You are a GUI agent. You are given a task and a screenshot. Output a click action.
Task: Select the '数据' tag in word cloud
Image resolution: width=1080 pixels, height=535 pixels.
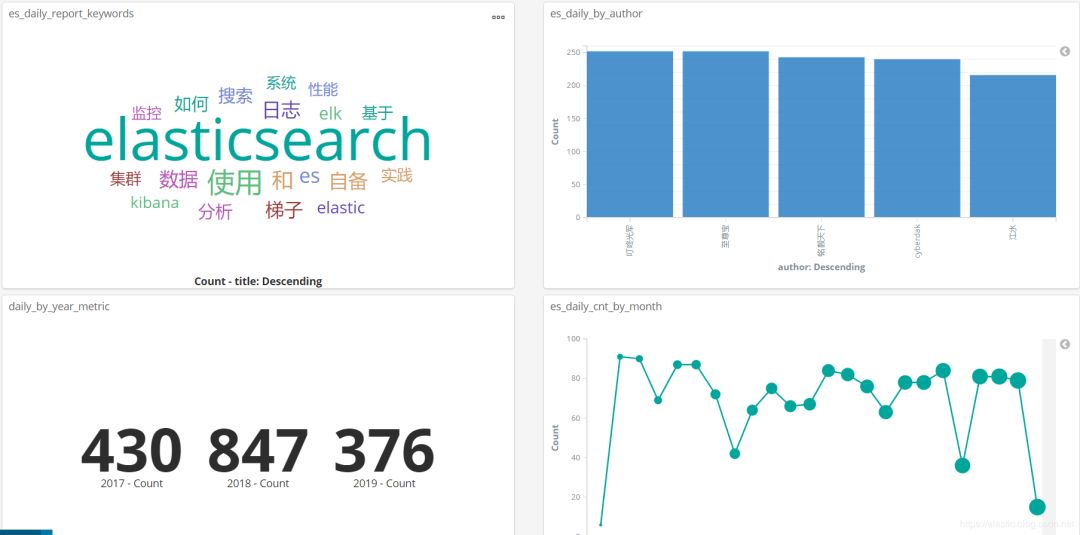(179, 179)
